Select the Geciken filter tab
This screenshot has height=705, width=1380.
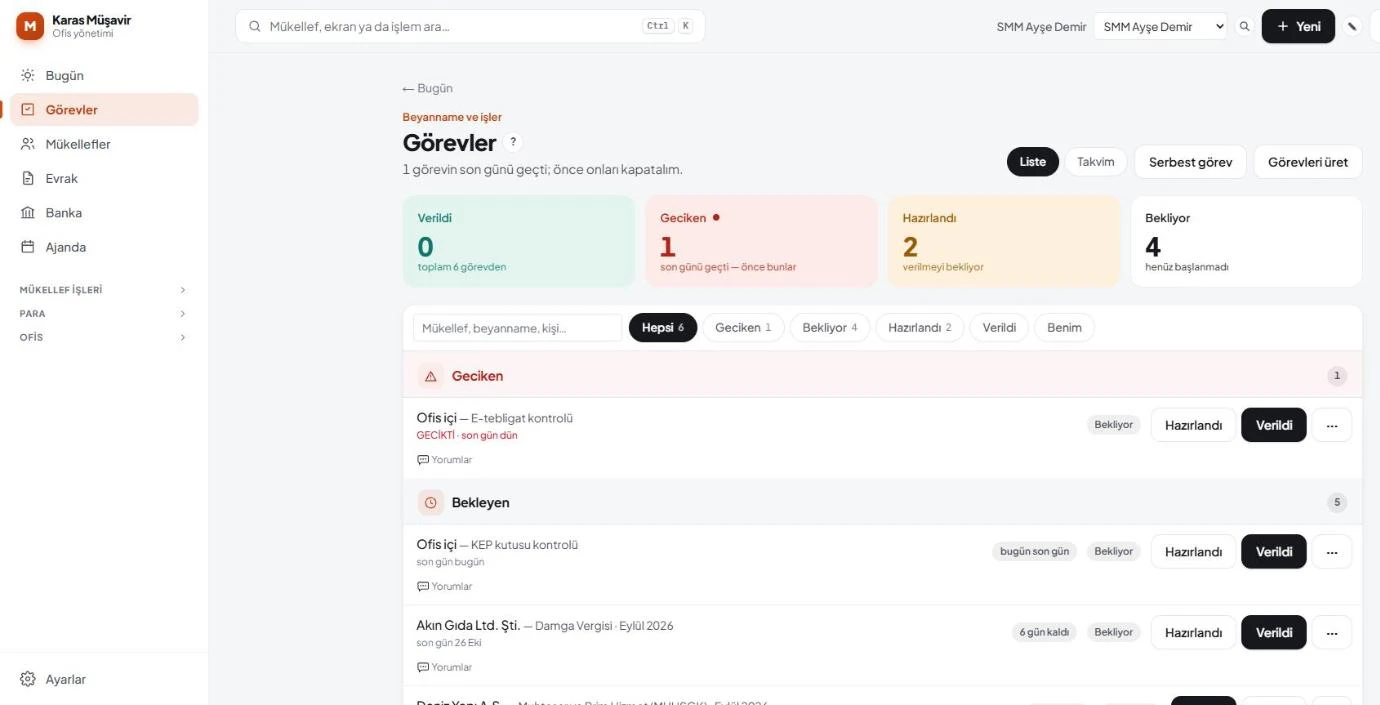(743, 328)
